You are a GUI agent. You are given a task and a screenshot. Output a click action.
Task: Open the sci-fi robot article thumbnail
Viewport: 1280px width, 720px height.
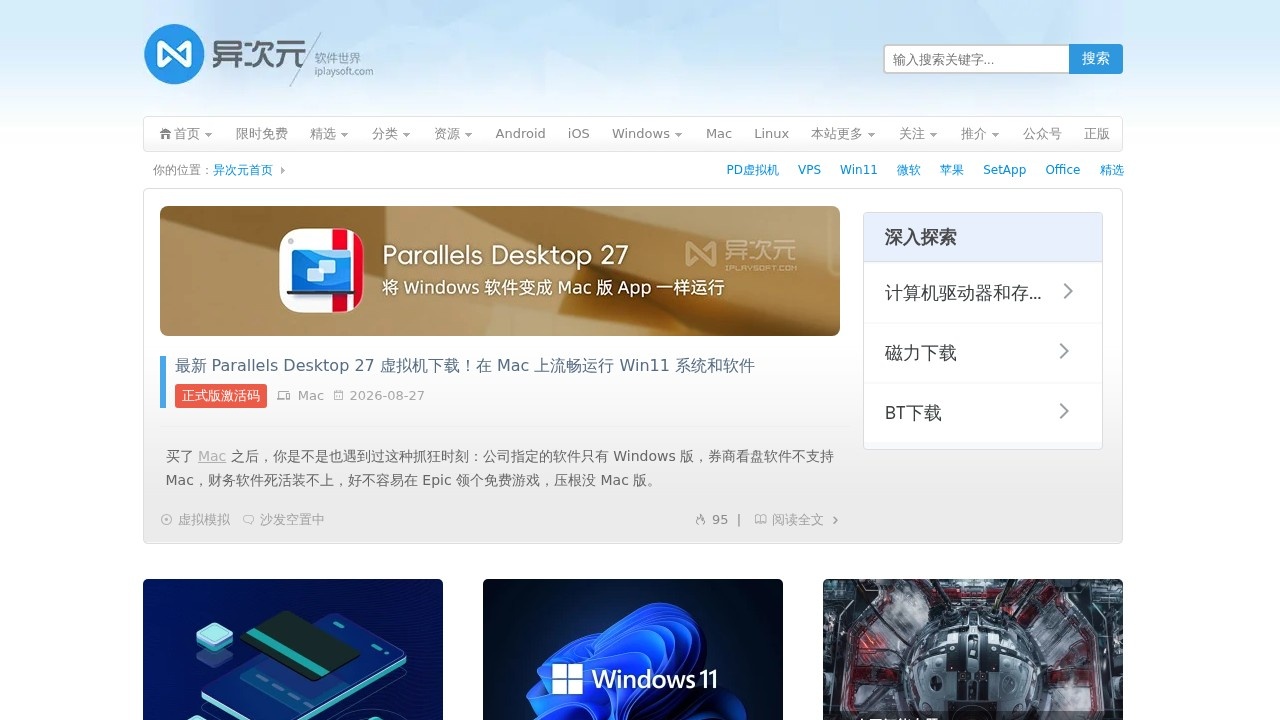[973, 650]
